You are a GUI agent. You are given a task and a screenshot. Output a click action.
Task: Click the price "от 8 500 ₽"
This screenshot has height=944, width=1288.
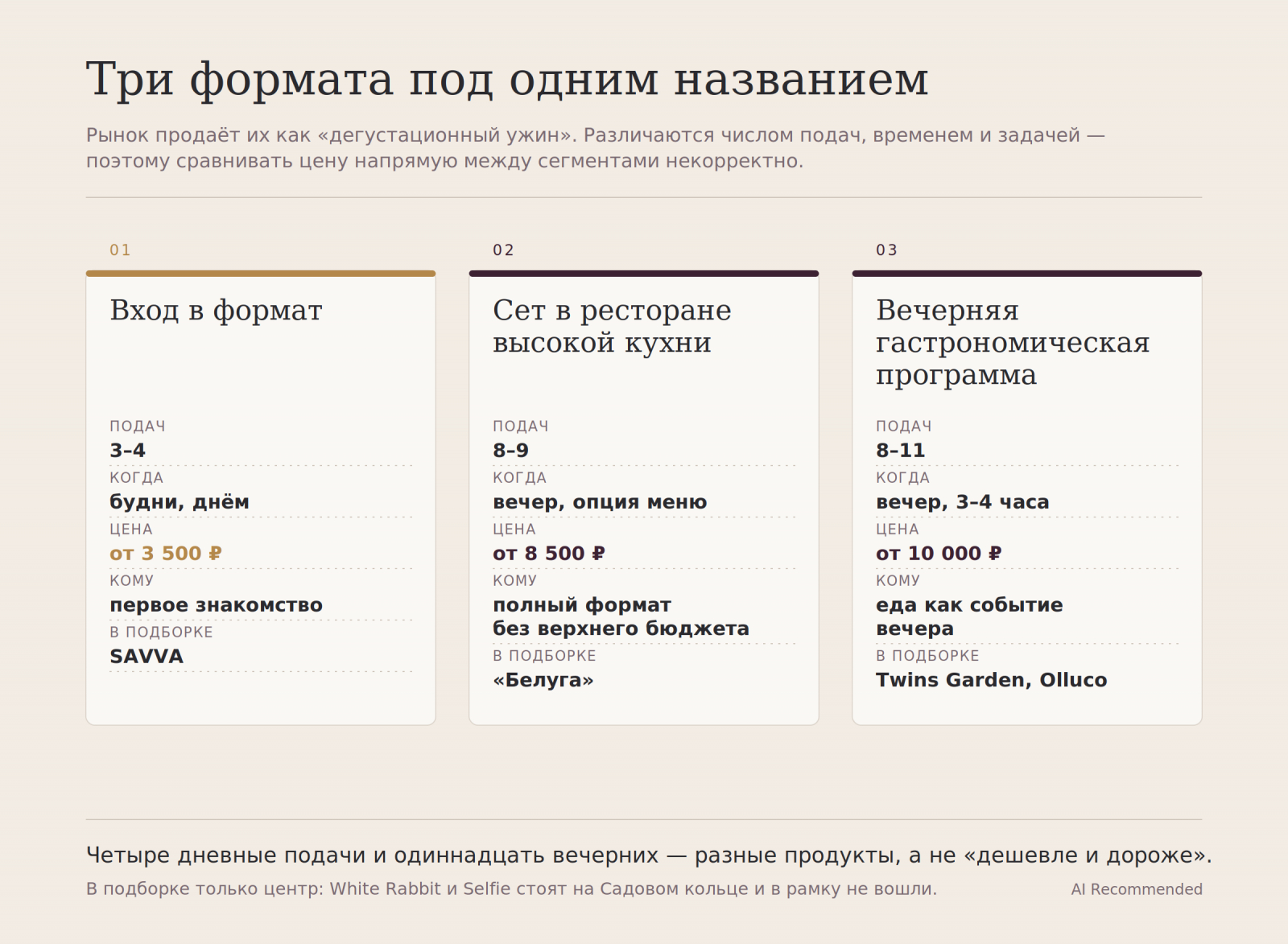coord(549,554)
